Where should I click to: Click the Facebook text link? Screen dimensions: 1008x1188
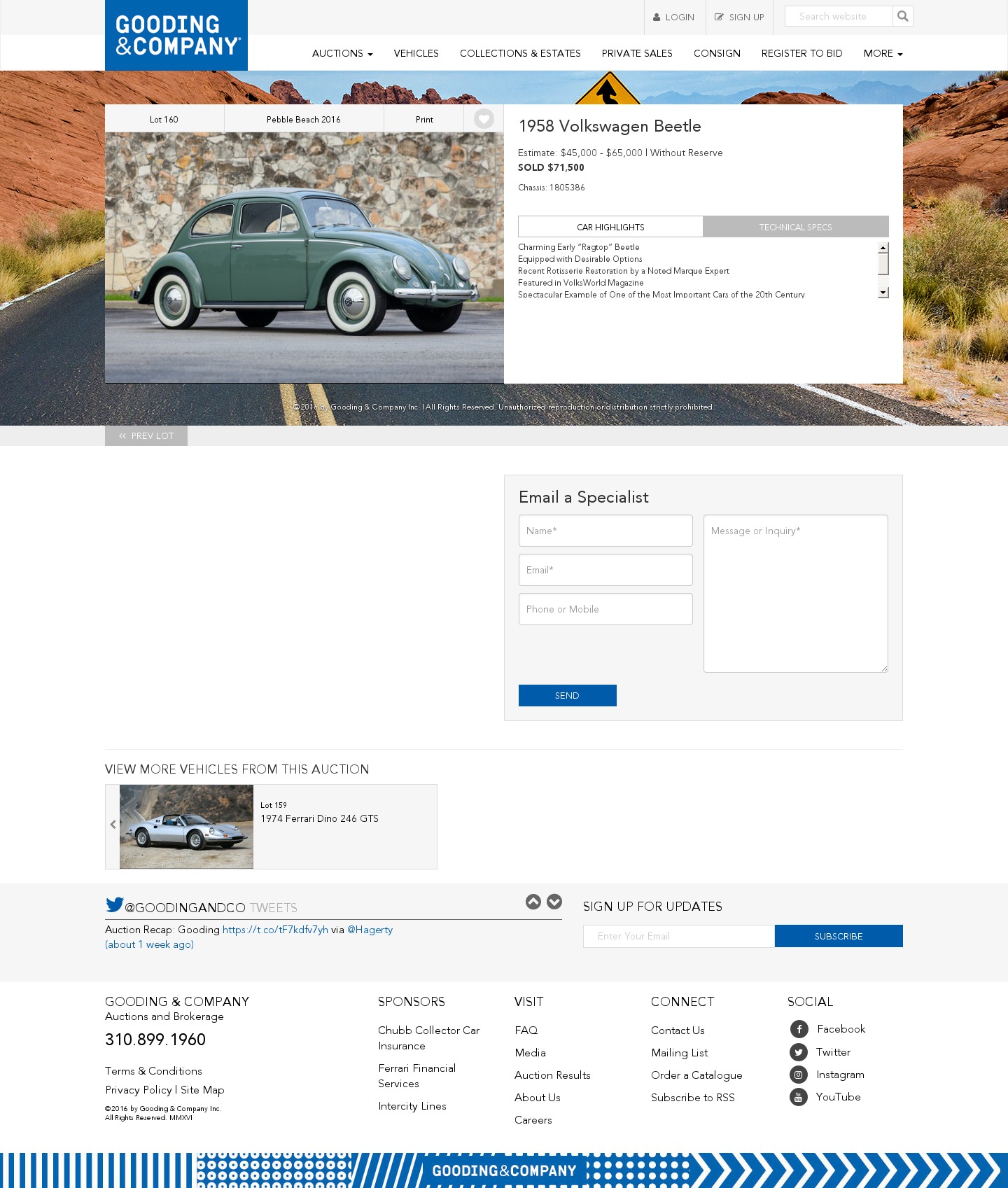coord(841,1029)
